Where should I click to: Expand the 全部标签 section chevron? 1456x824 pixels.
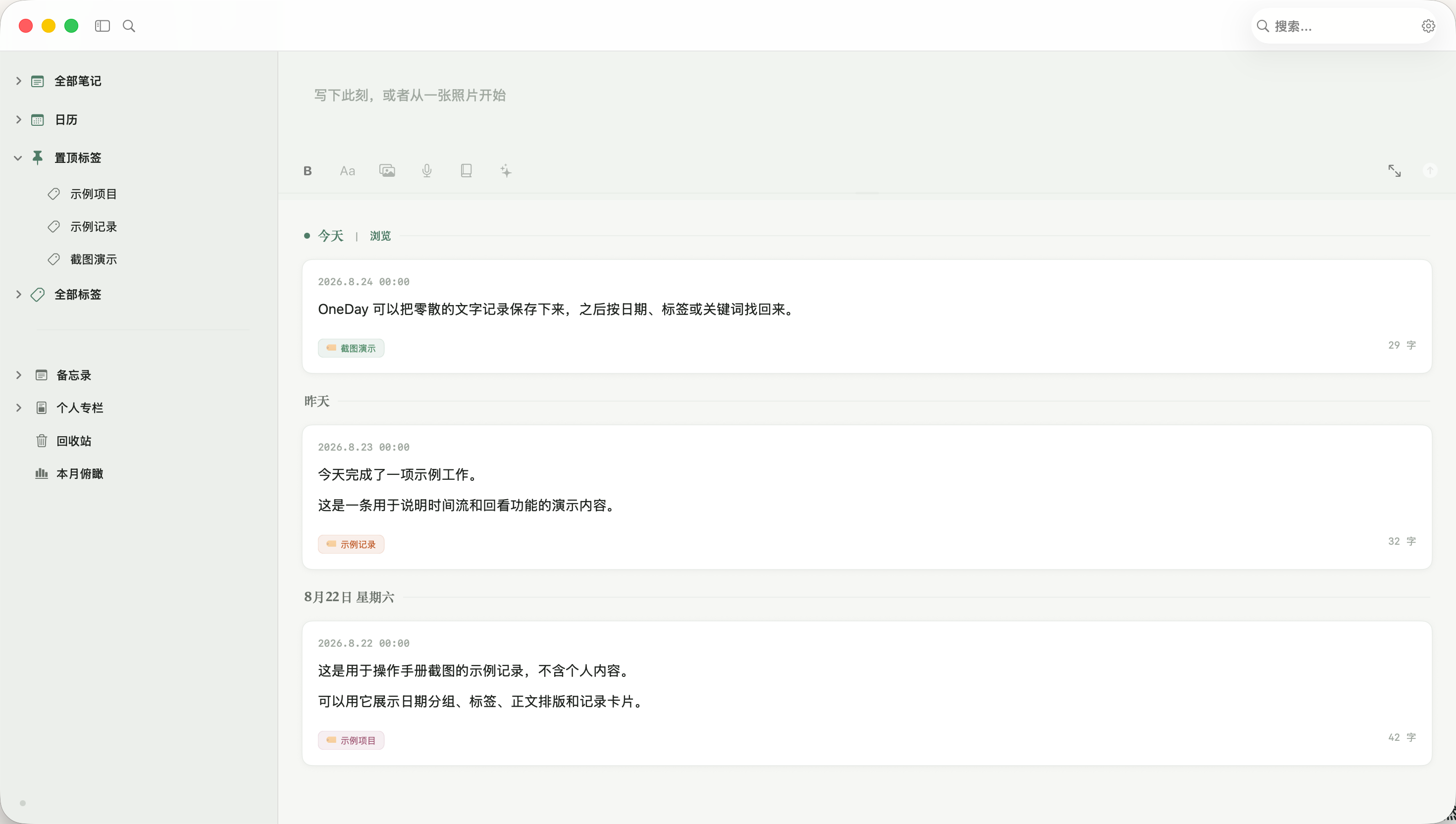click(x=19, y=294)
